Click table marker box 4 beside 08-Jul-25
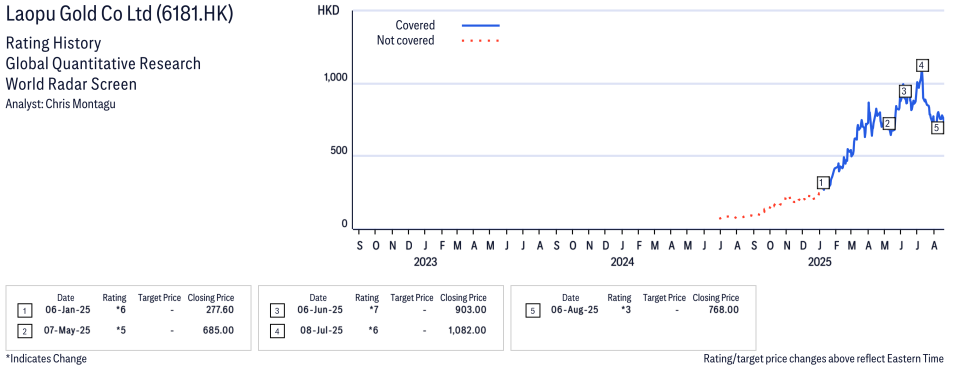 point(277,331)
